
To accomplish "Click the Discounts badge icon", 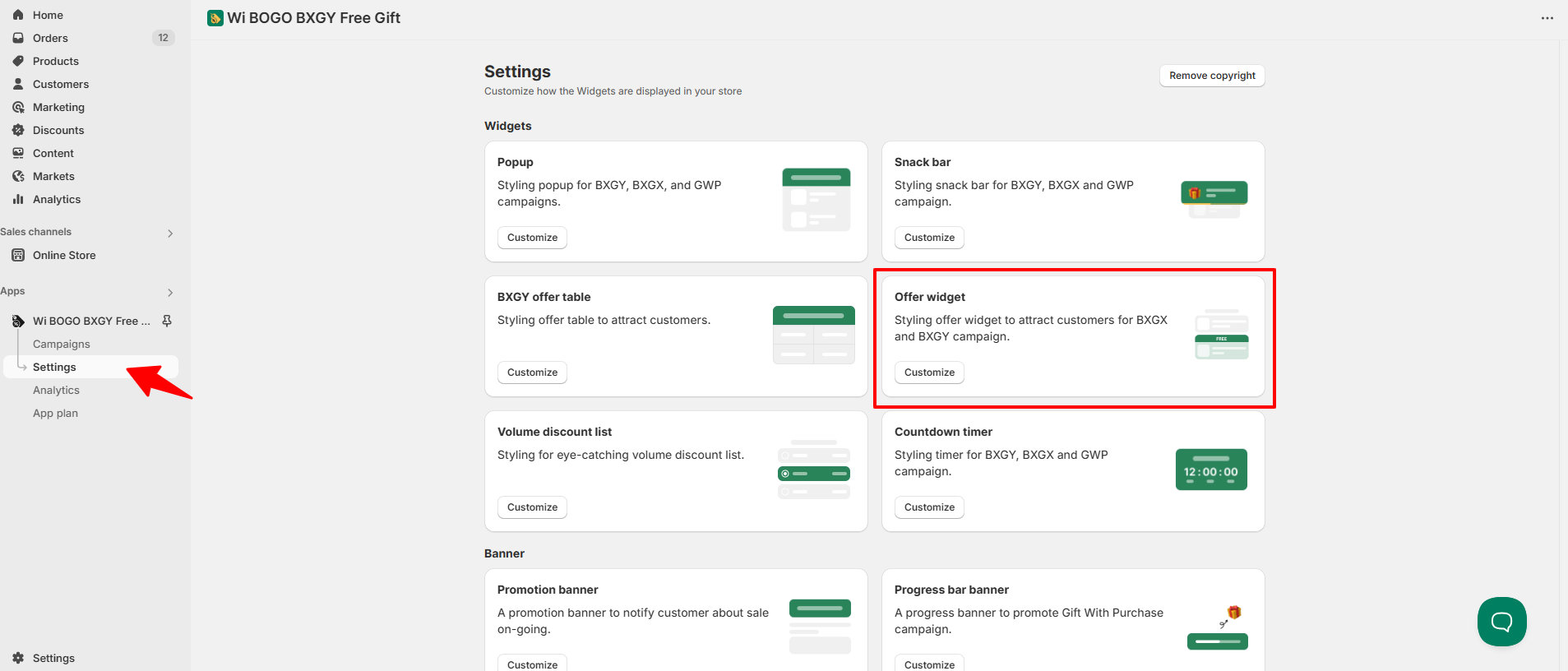I will coord(18,130).
